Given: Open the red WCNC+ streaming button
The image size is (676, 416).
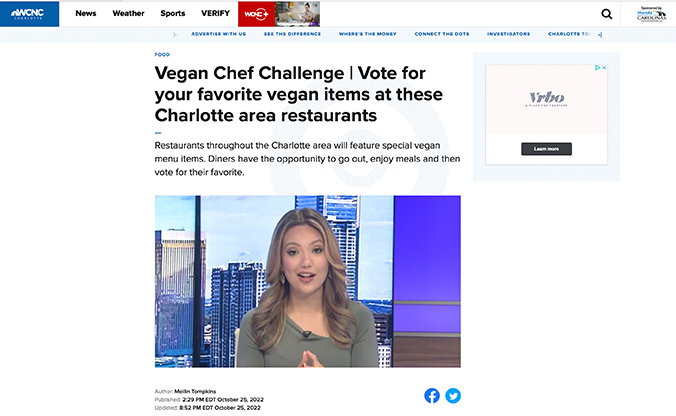Looking at the screenshot, I should (257, 14).
